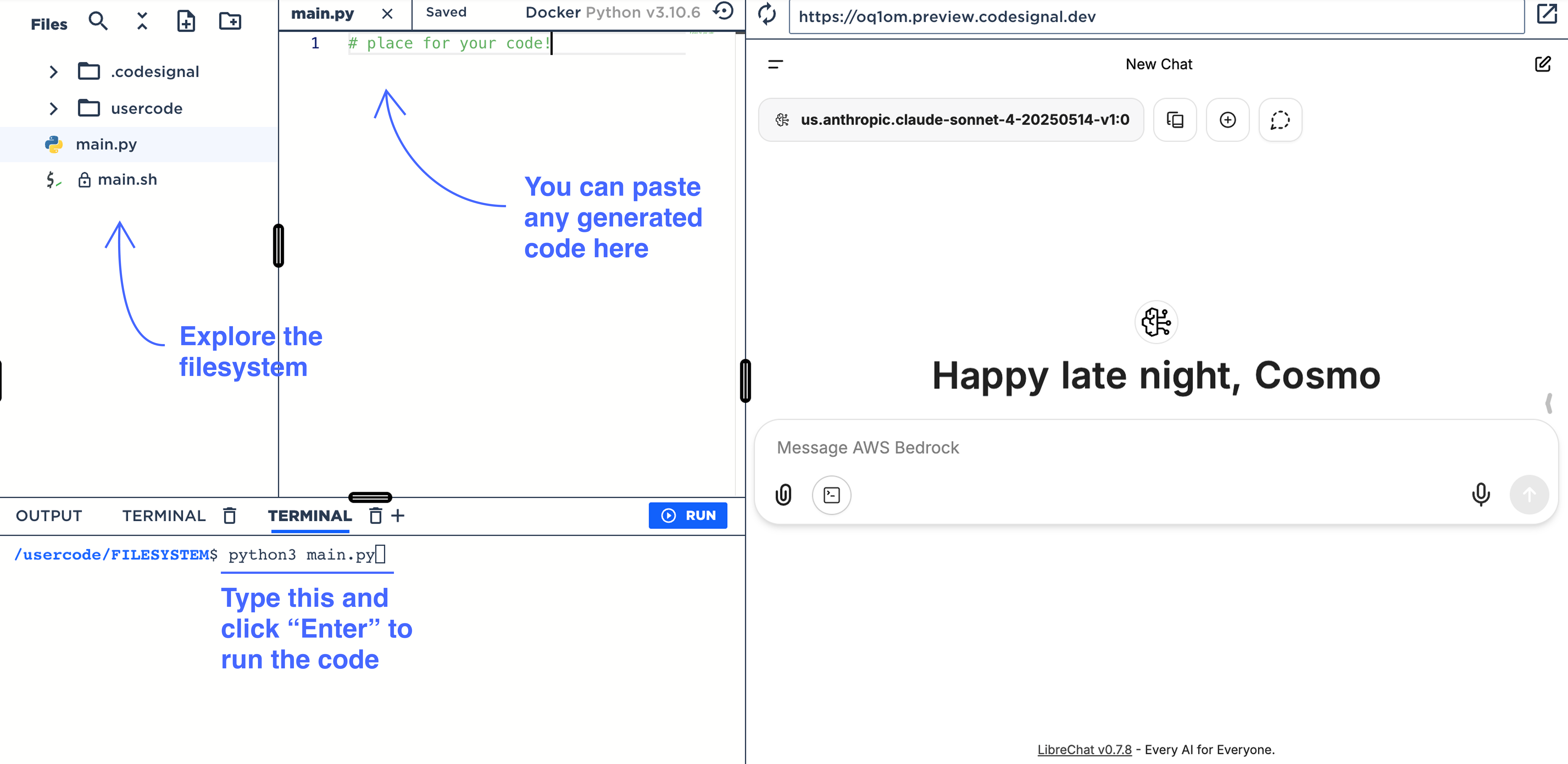
Task: Click the RUN button
Action: [x=688, y=516]
